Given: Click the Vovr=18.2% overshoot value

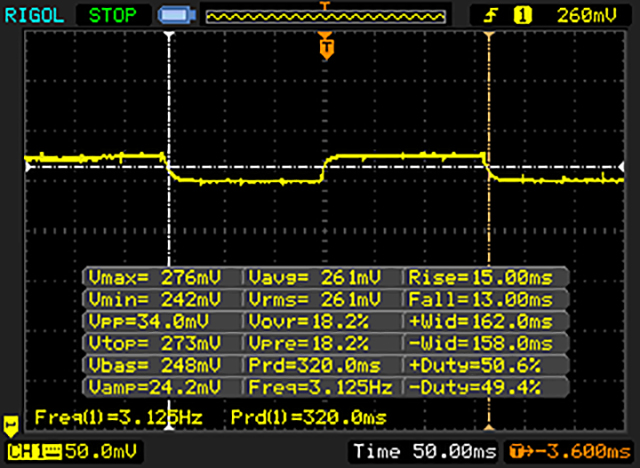Looking at the screenshot, I should [309, 322].
